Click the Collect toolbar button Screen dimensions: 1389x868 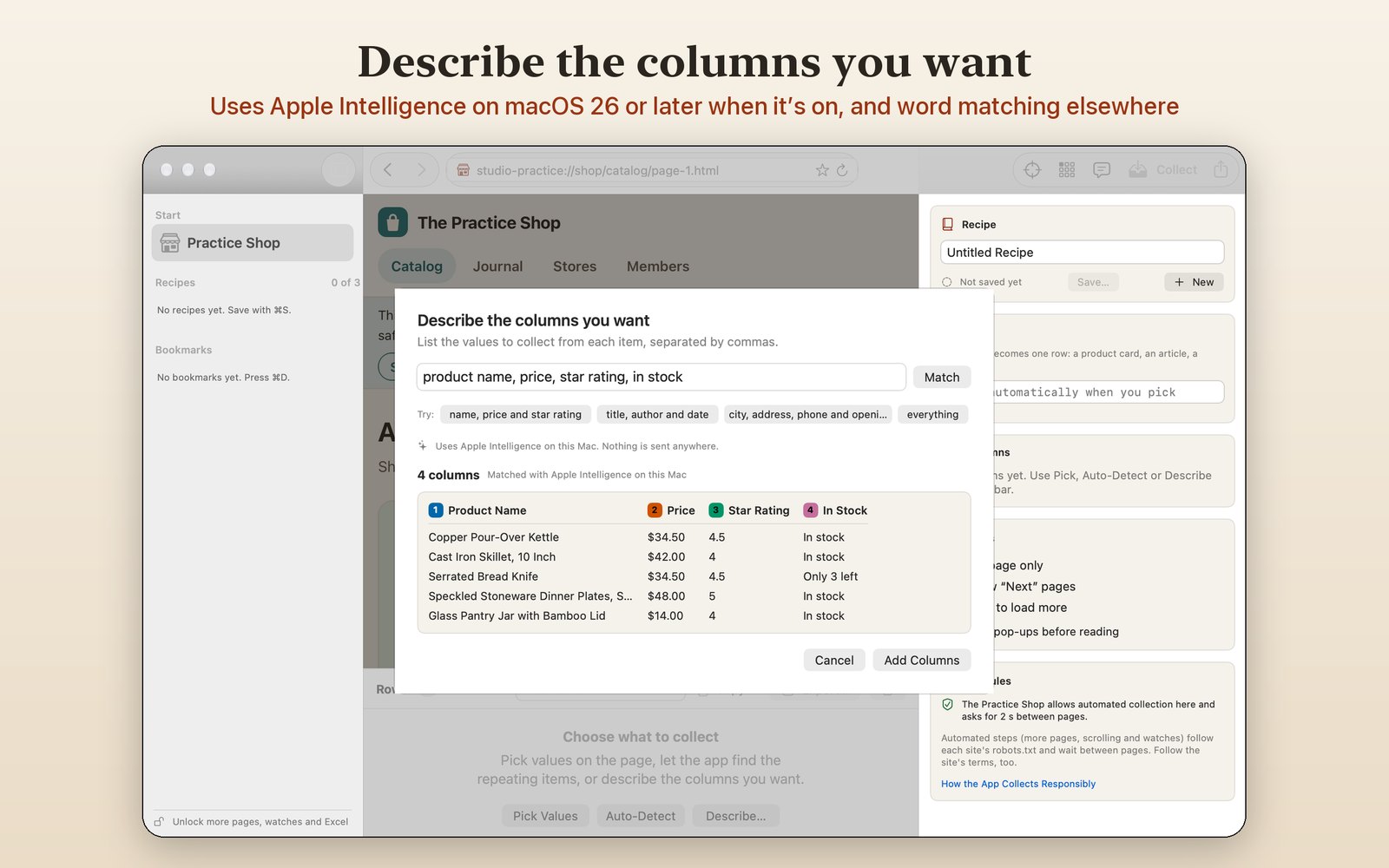tap(1163, 170)
